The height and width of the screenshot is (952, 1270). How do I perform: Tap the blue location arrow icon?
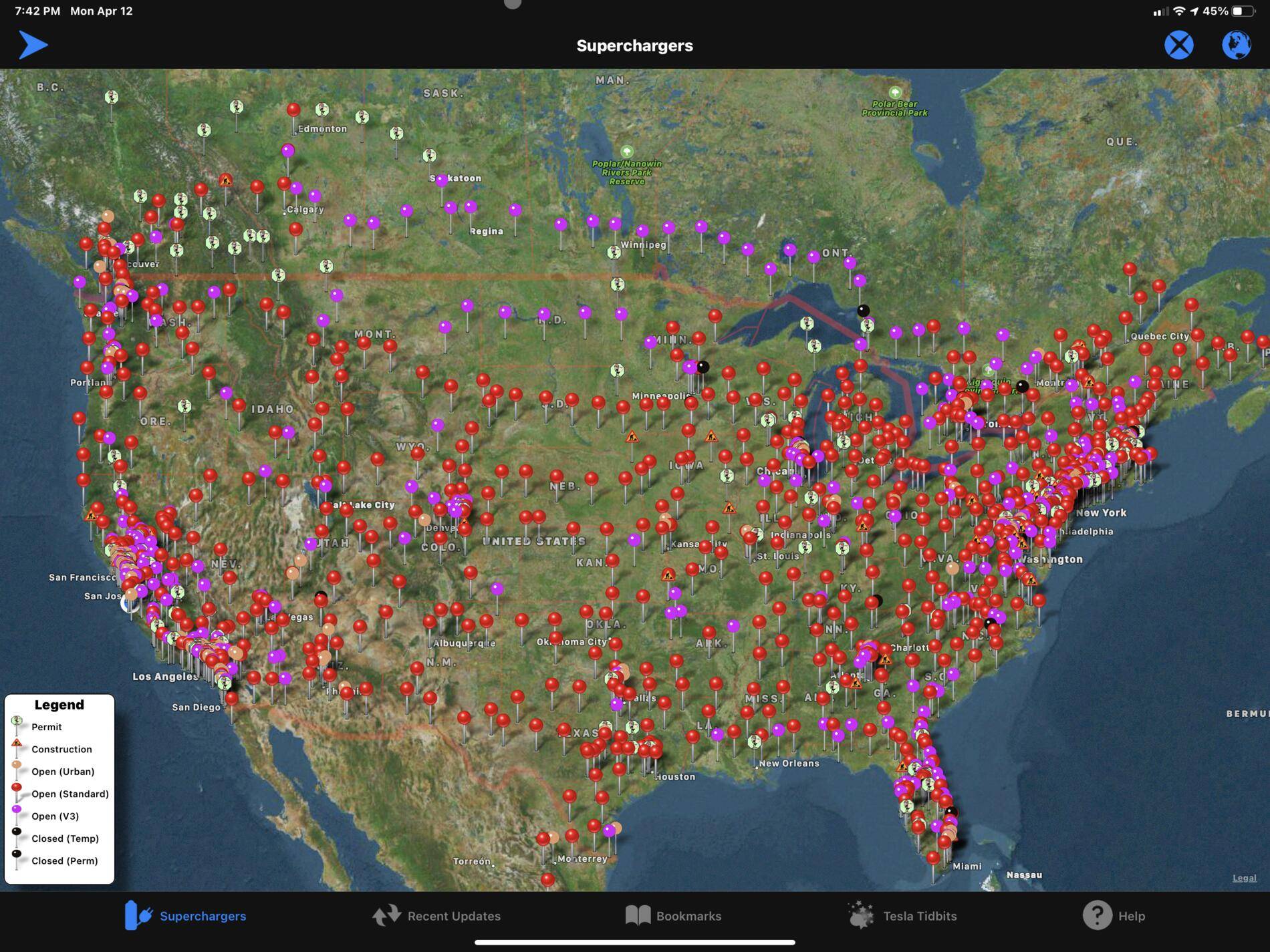pyautogui.click(x=33, y=45)
